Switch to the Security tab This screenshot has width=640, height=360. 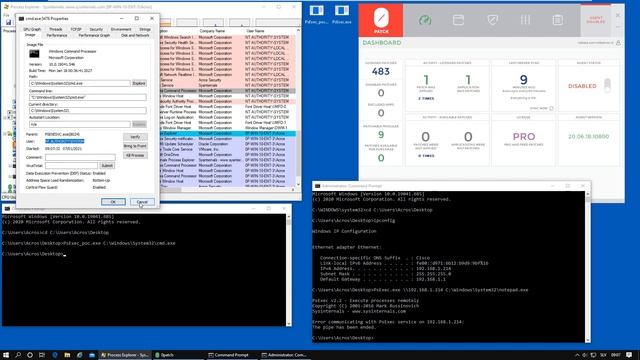[x=96, y=29]
